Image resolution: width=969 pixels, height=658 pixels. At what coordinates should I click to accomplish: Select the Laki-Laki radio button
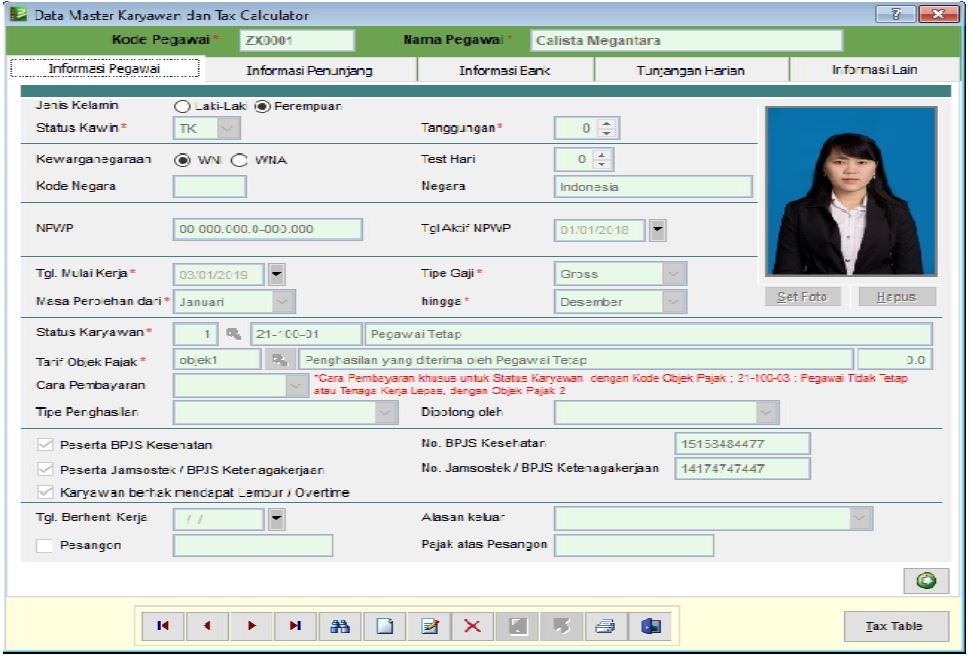coord(182,106)
